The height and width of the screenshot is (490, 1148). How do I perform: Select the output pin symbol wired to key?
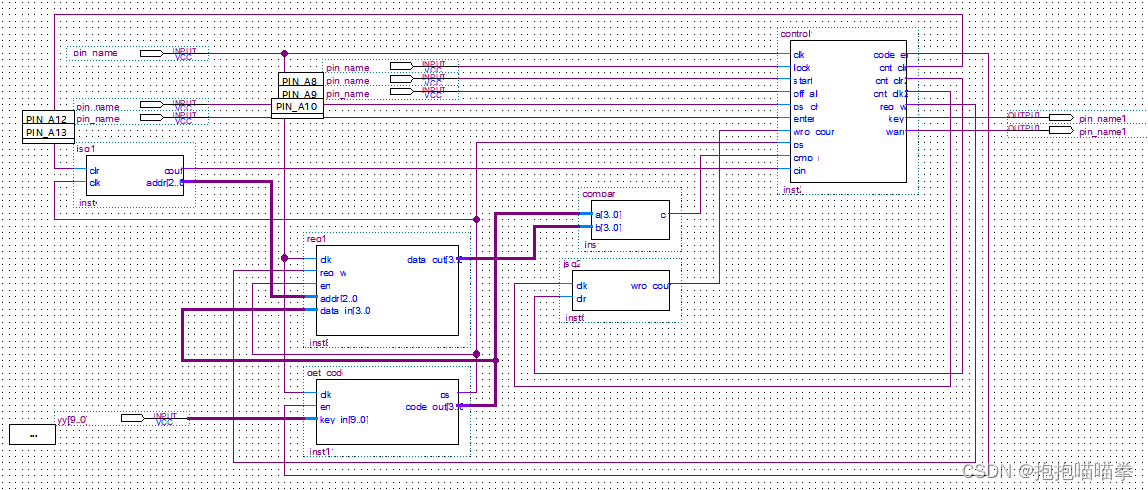(x=1061, y=117)
